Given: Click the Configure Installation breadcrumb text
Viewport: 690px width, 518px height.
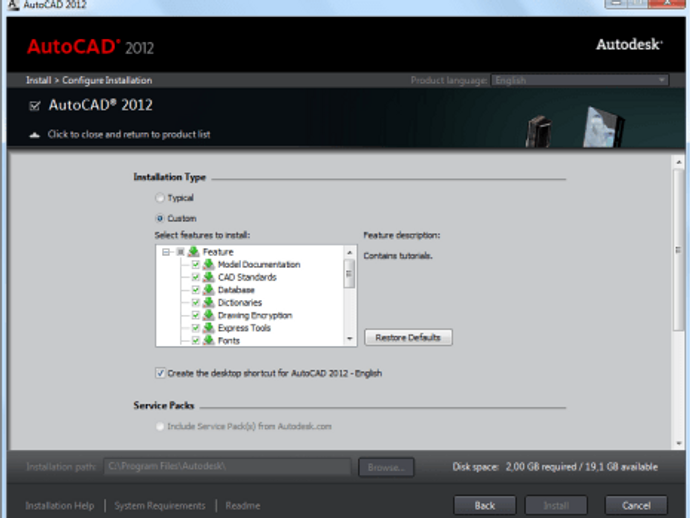Looking at the screenshot, I should [x=107, y=80].
